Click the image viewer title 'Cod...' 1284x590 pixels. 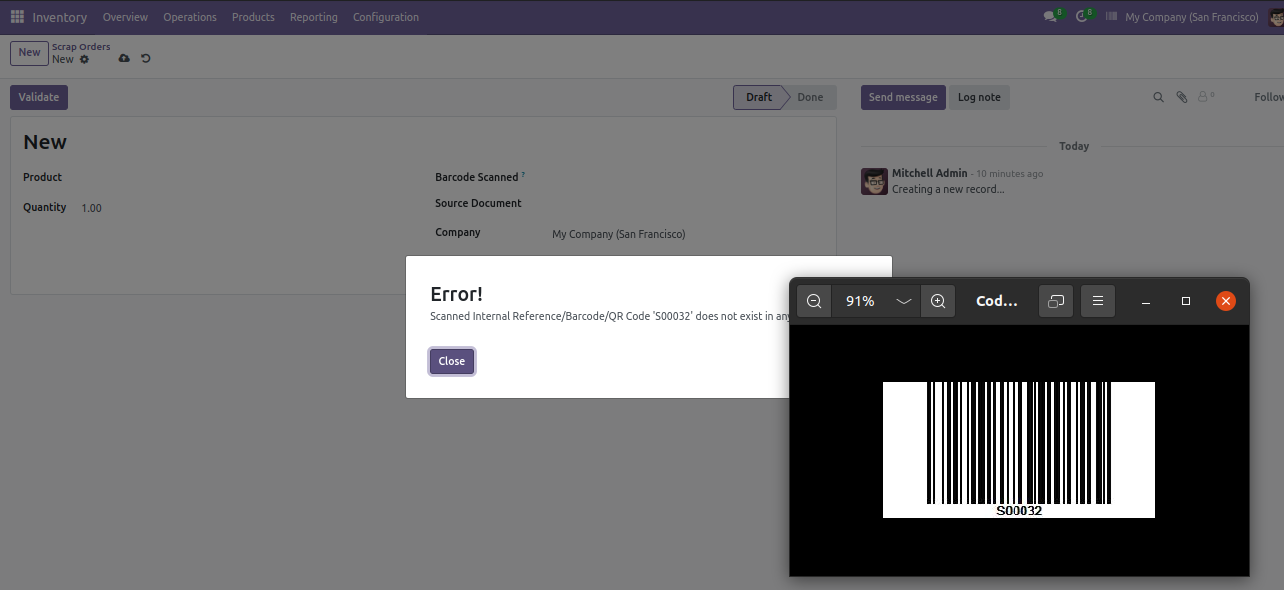(997, 301)
